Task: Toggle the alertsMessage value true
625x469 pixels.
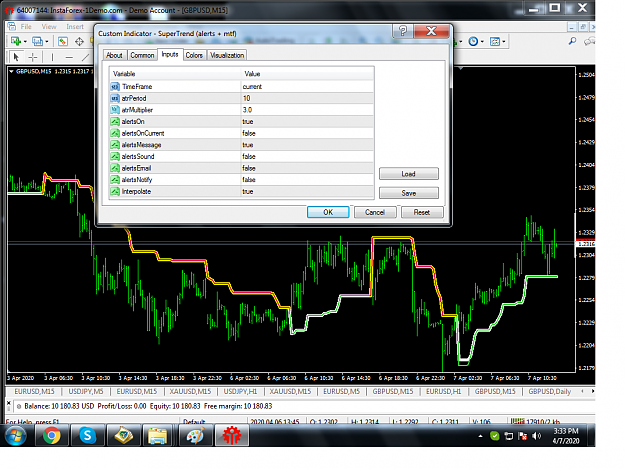Action: pyautogui.click(x=307, y=145)
